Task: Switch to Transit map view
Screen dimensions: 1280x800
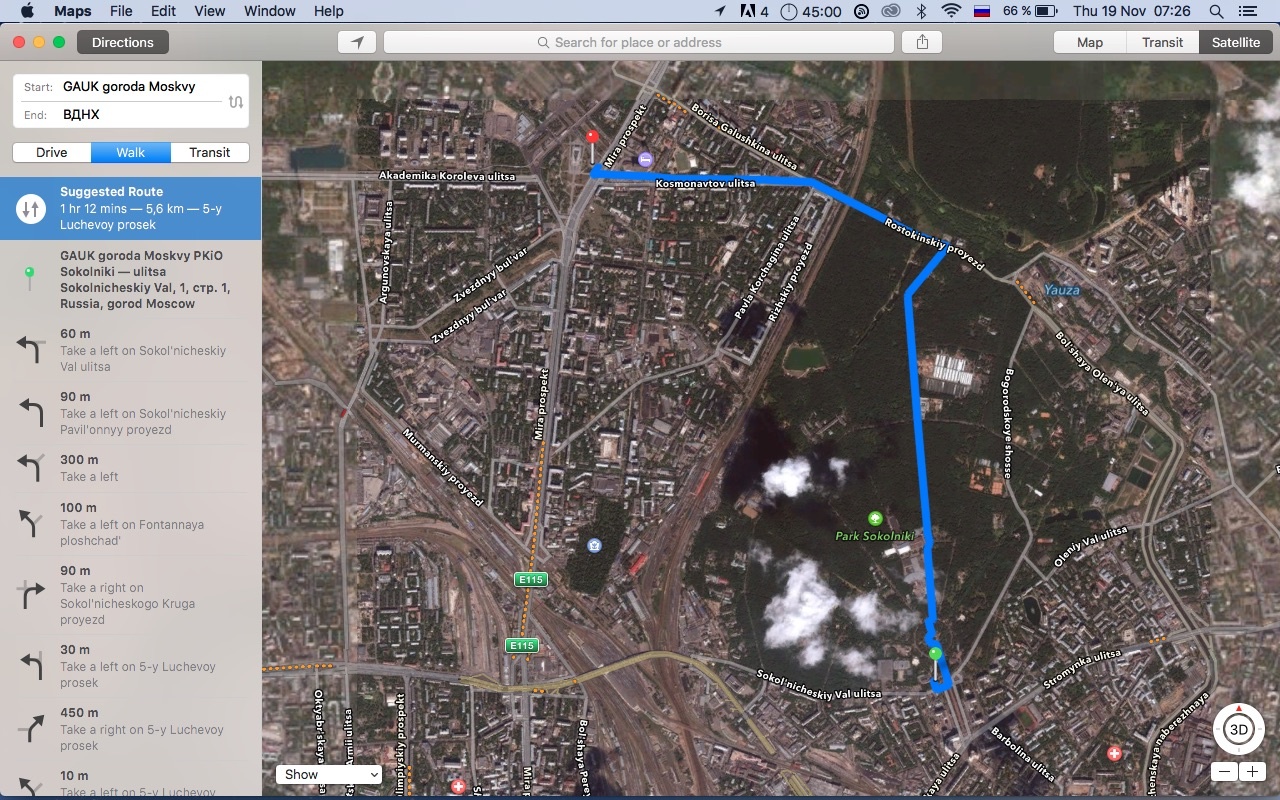Action: pyautogui.click(x=1162, y=42)
